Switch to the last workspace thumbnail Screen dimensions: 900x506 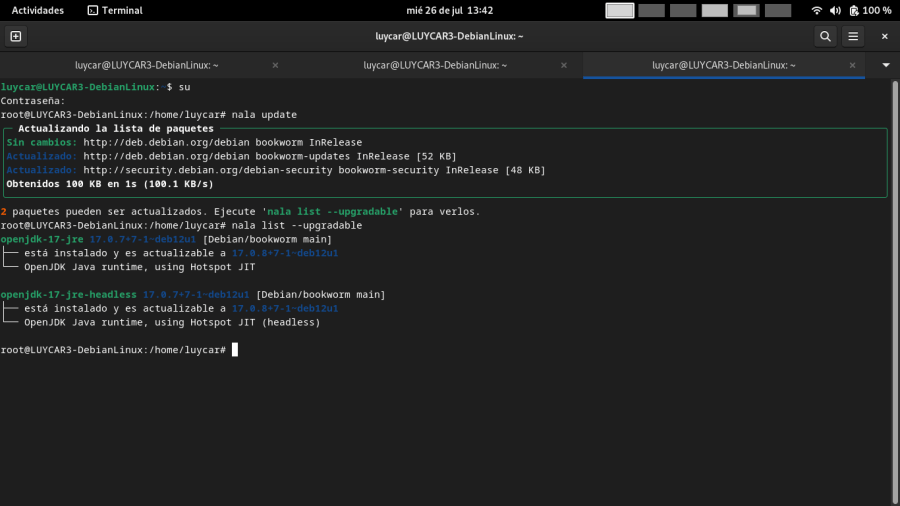[x=778, y=10]
